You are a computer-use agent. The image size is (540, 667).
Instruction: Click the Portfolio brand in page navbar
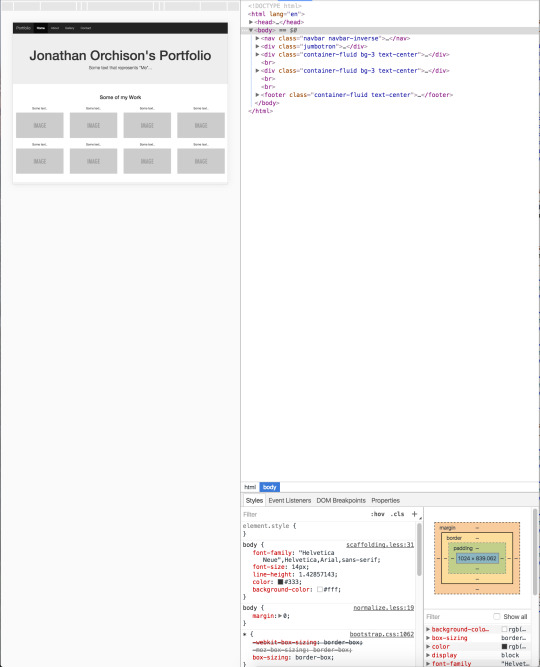(23, 28)
